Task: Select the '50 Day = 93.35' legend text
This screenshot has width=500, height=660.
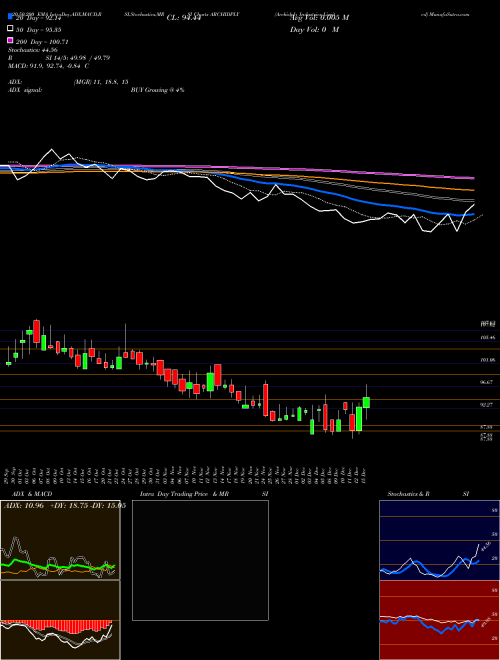Action: [39, 29]
